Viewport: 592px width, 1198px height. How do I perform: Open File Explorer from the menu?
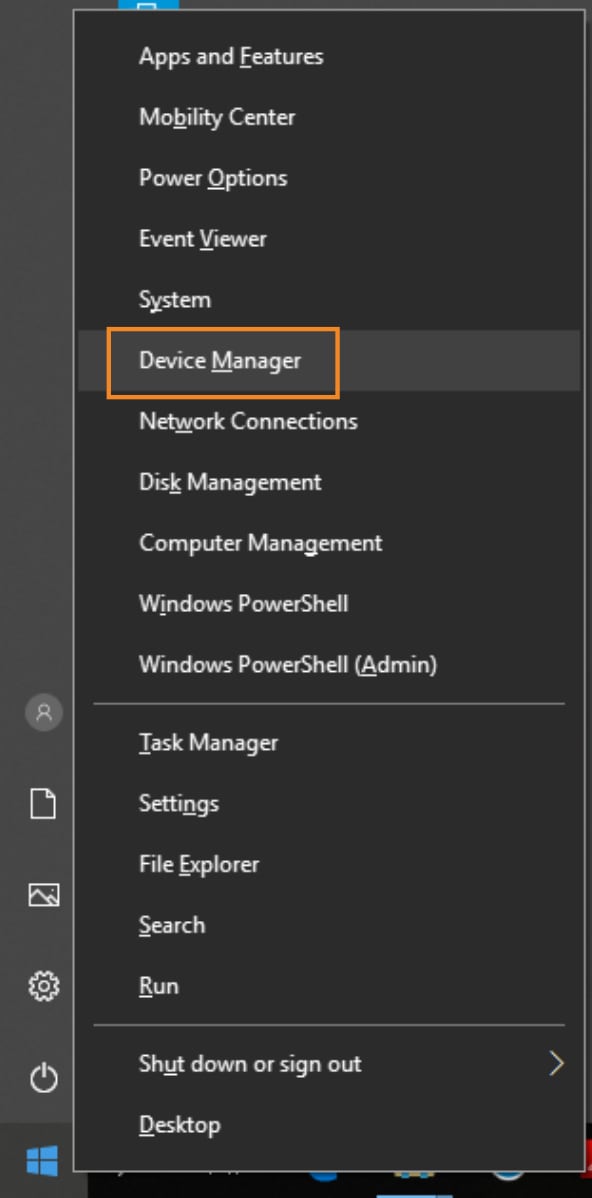pos(328,864)
